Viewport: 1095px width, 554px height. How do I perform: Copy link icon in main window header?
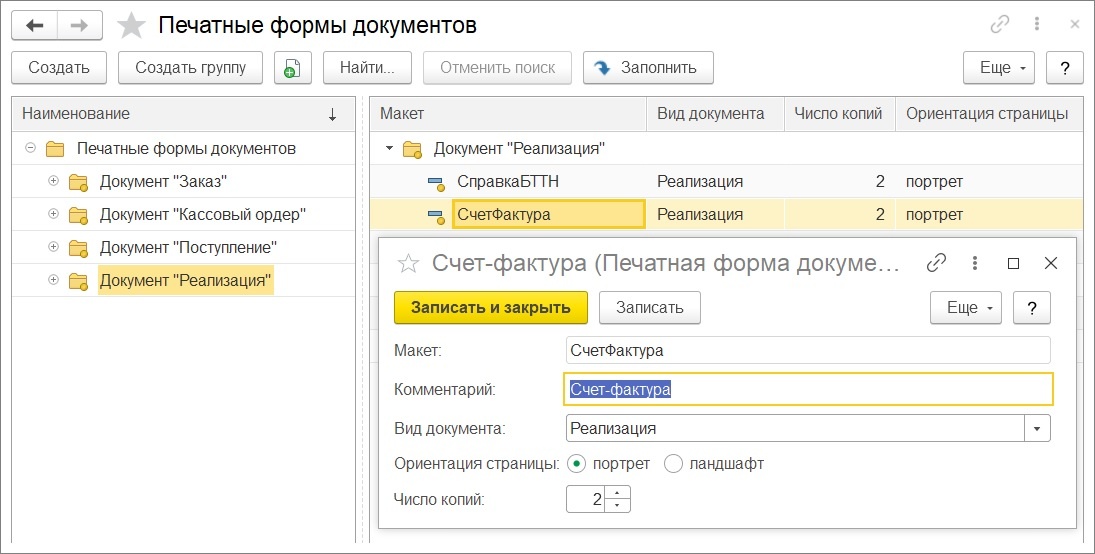[999, 25]
